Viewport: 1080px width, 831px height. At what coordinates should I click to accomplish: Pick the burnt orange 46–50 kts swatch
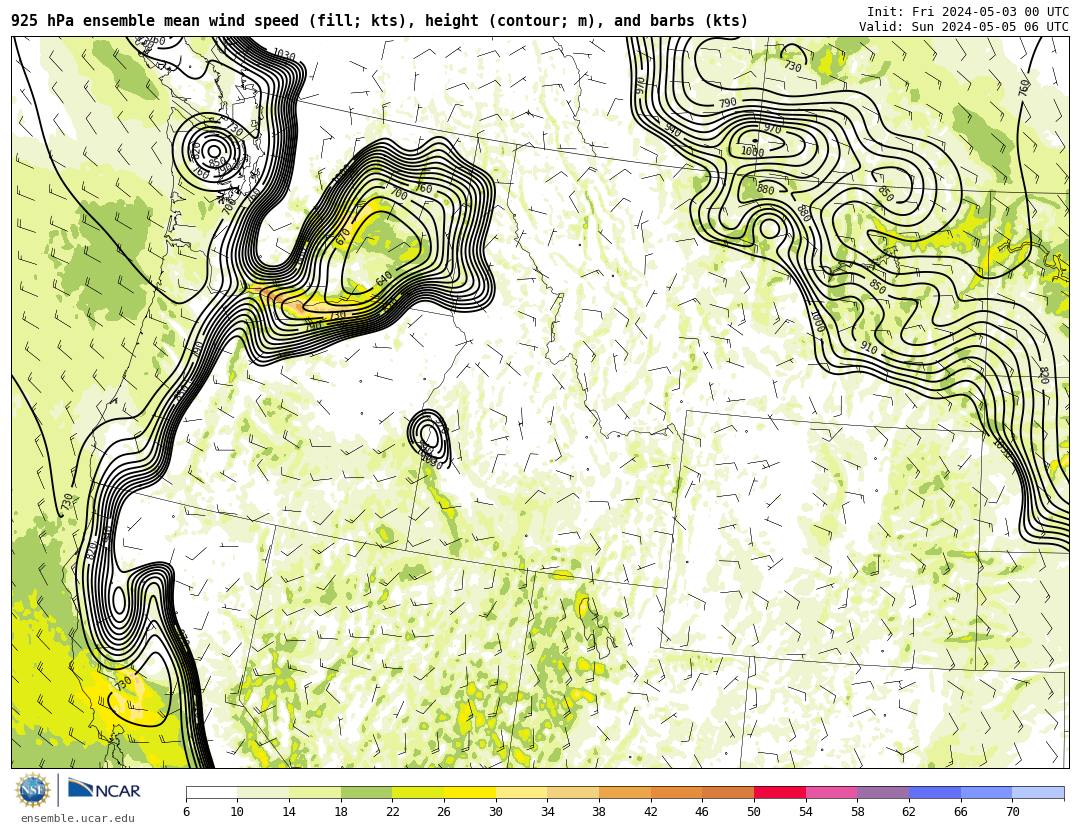728,792
